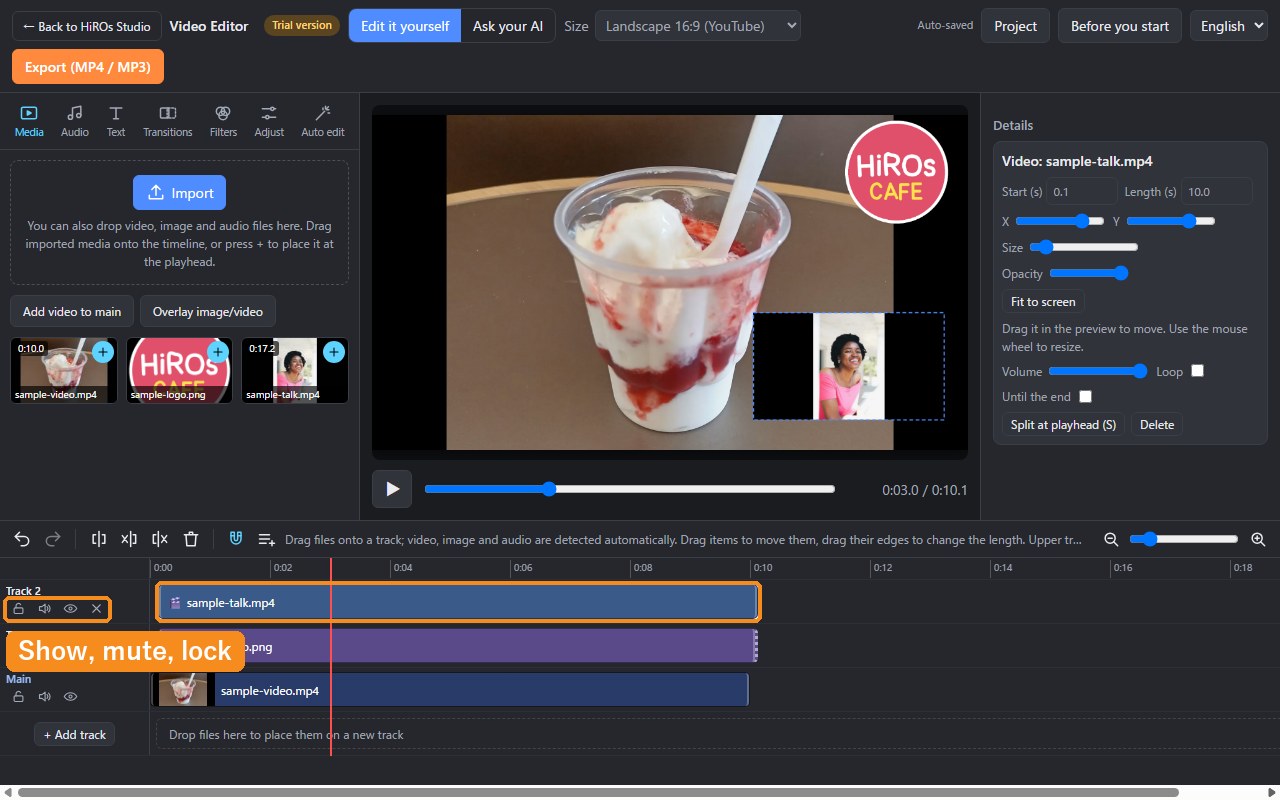The width and height of the screenshot is (1280, 800).
Task: Click the split clip at playhead icon
Action: (x=99, y=539)
